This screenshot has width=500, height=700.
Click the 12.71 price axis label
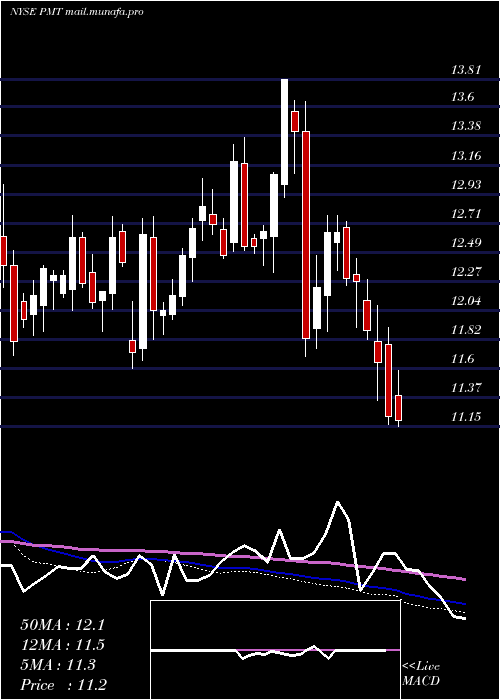pyautogui.click(x=466, y=214)
